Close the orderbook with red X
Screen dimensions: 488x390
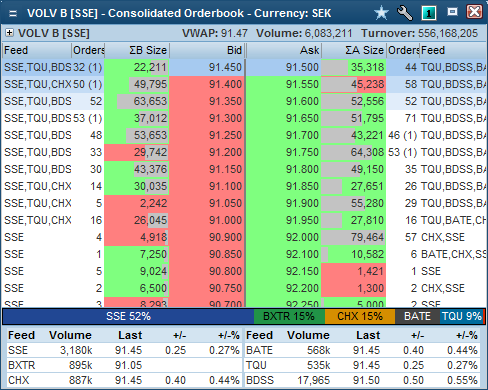click(474, 12)
